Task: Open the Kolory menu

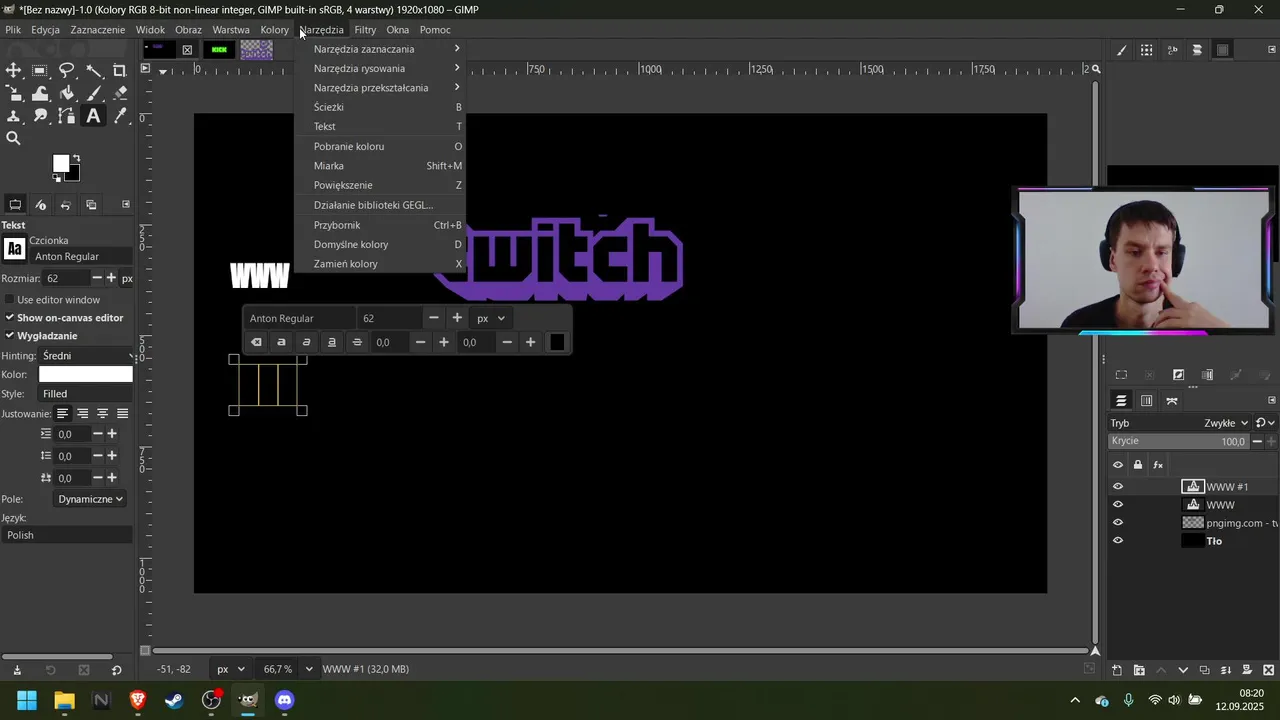Action: point(274,30)
